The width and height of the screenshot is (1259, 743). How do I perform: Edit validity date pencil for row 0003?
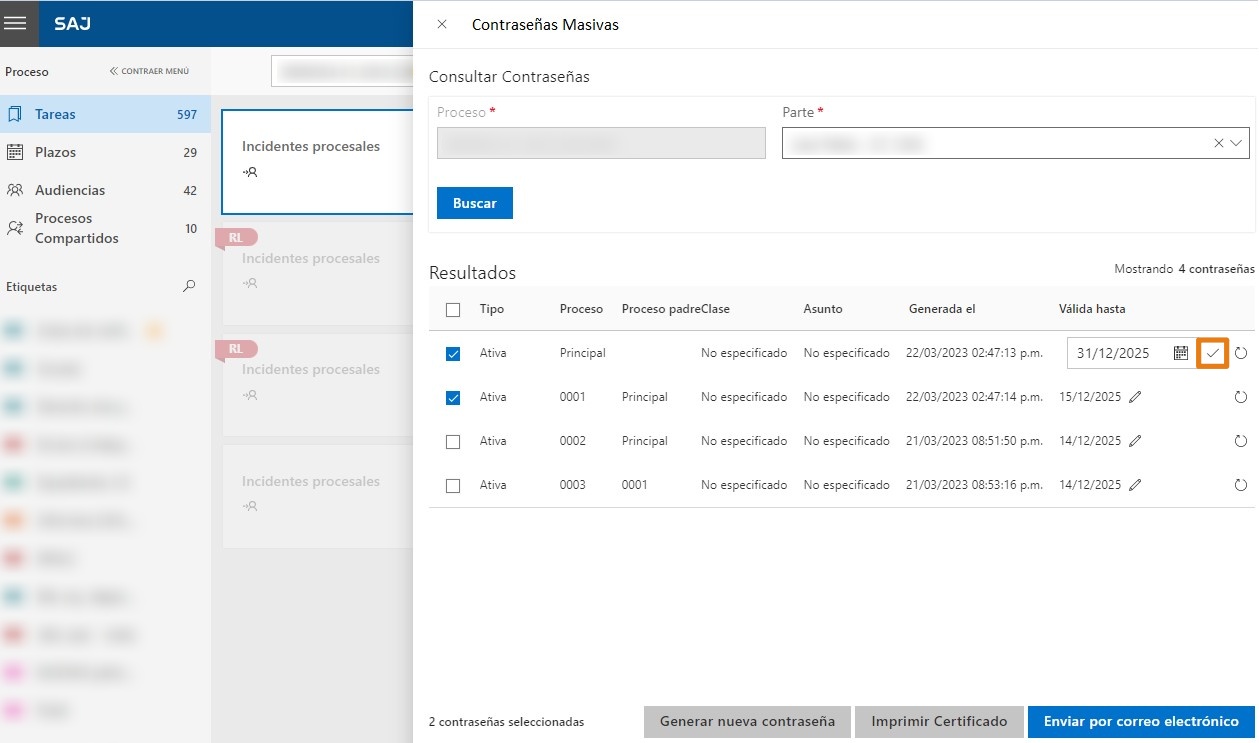point(1134,485)
